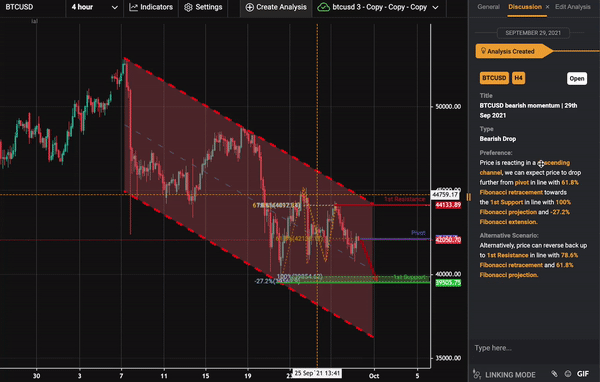Open the emoji picker icon
600x382 pixels.
pyautogui.click(x=568, y=374)
